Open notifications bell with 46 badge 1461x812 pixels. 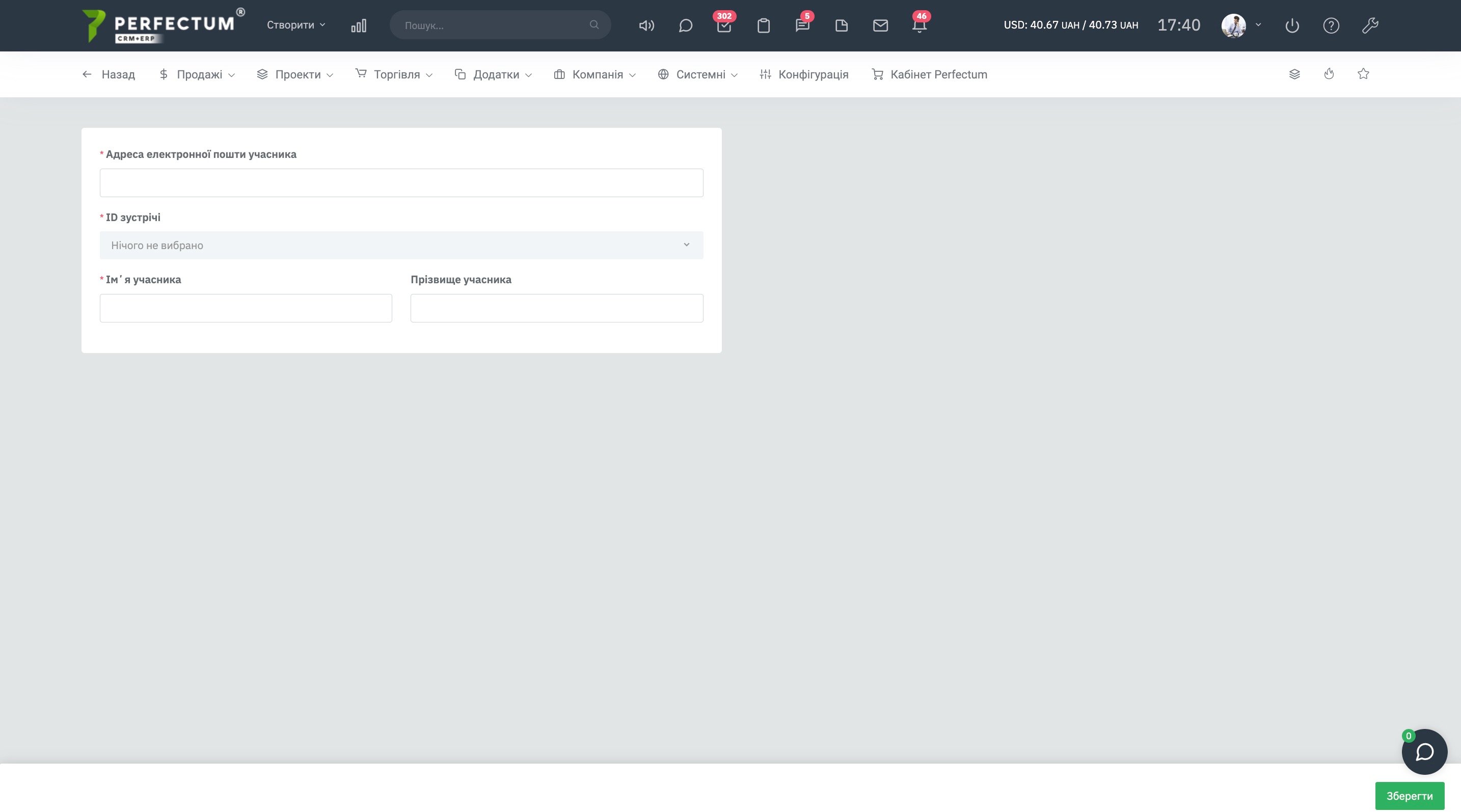tap(919, 25)
